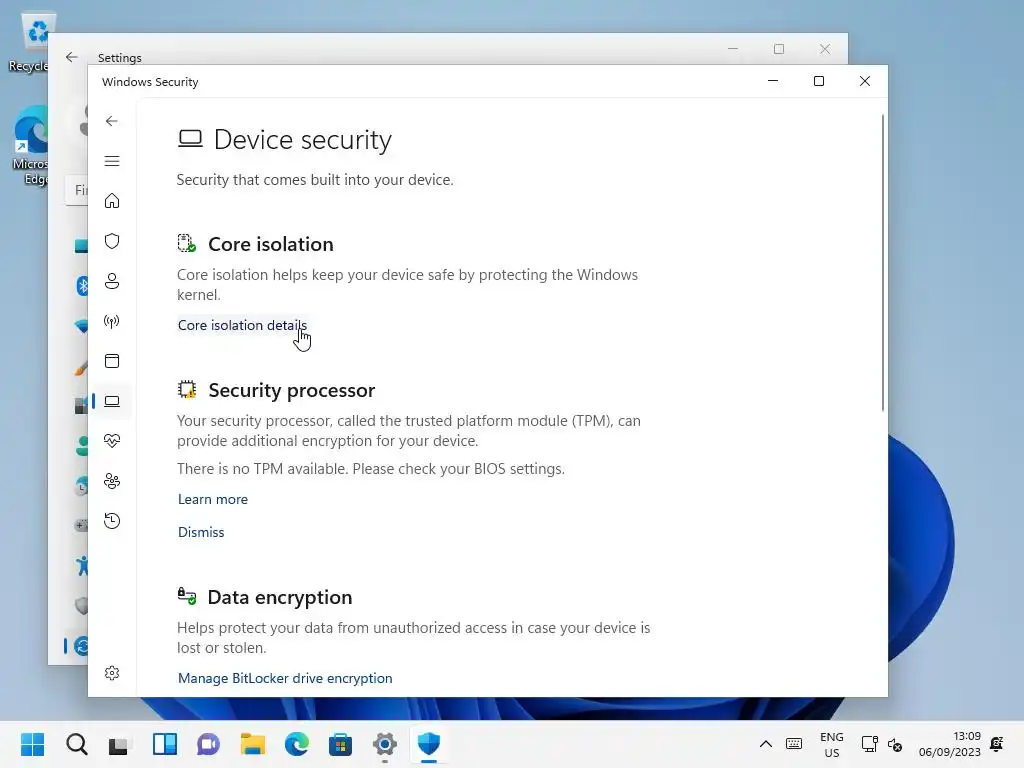Select Device security laptop icon in sidebar
1024x768 pixels.
coord(112,401)
